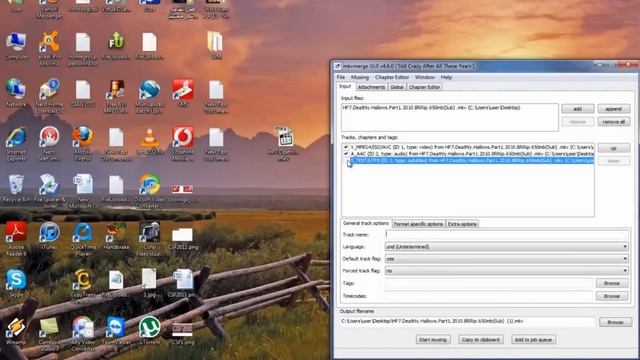Open Corel VideoStudio shortcut

pos(149,239)
